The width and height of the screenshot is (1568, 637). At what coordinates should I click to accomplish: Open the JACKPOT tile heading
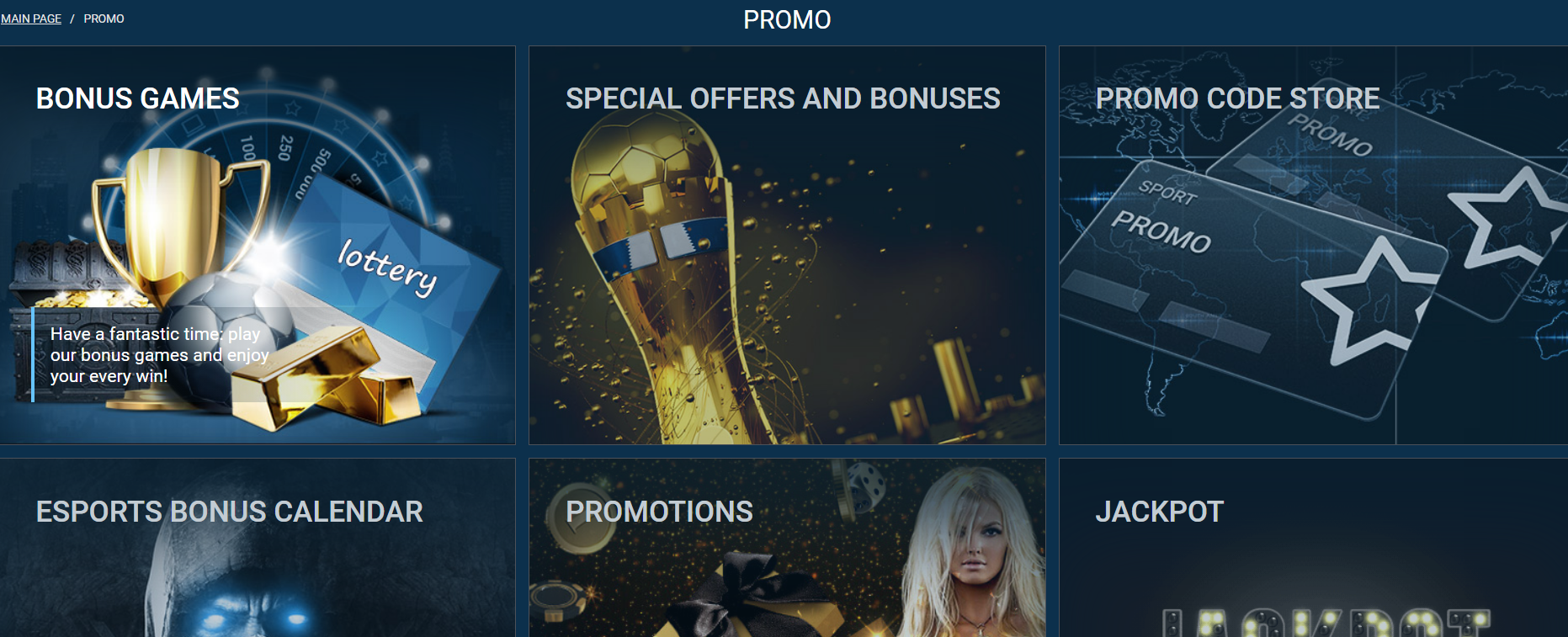click(1160, 512)
